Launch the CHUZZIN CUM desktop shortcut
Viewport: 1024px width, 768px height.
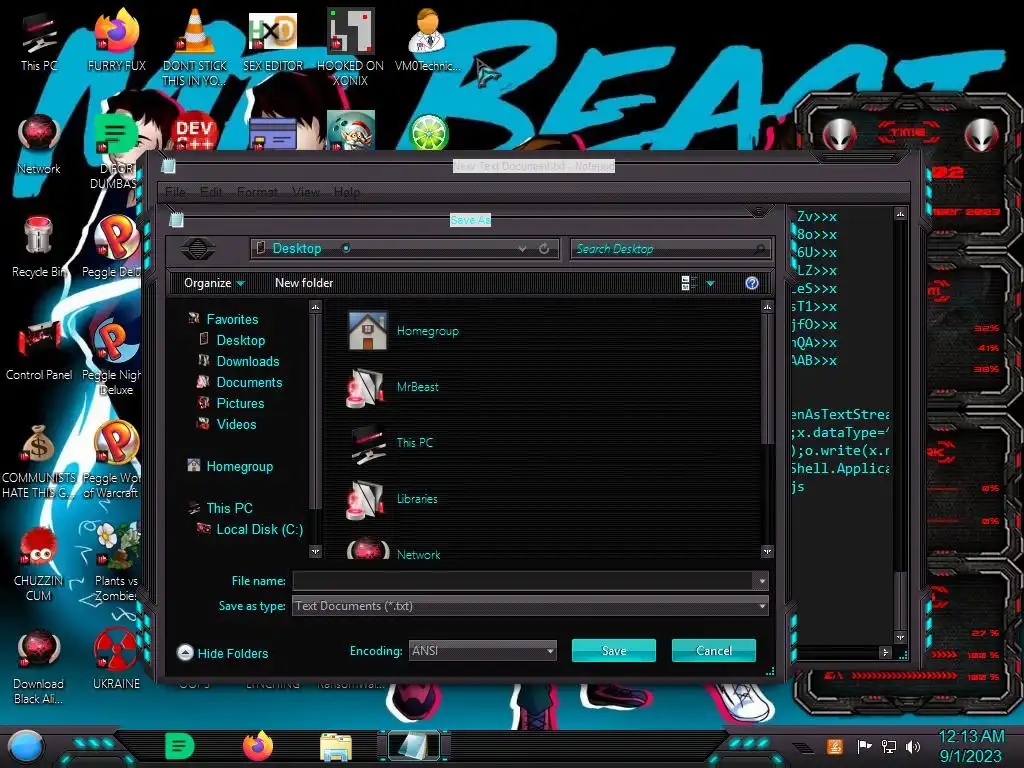pyautogui.click(x=39, y=564)
